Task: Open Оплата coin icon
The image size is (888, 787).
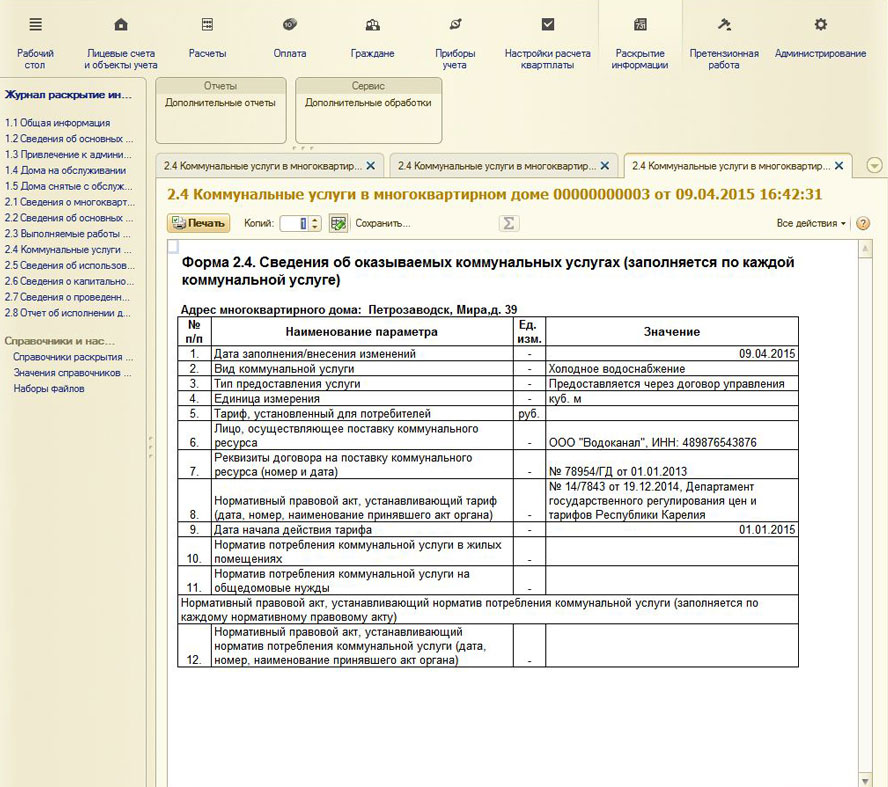Action: (289, 24)
